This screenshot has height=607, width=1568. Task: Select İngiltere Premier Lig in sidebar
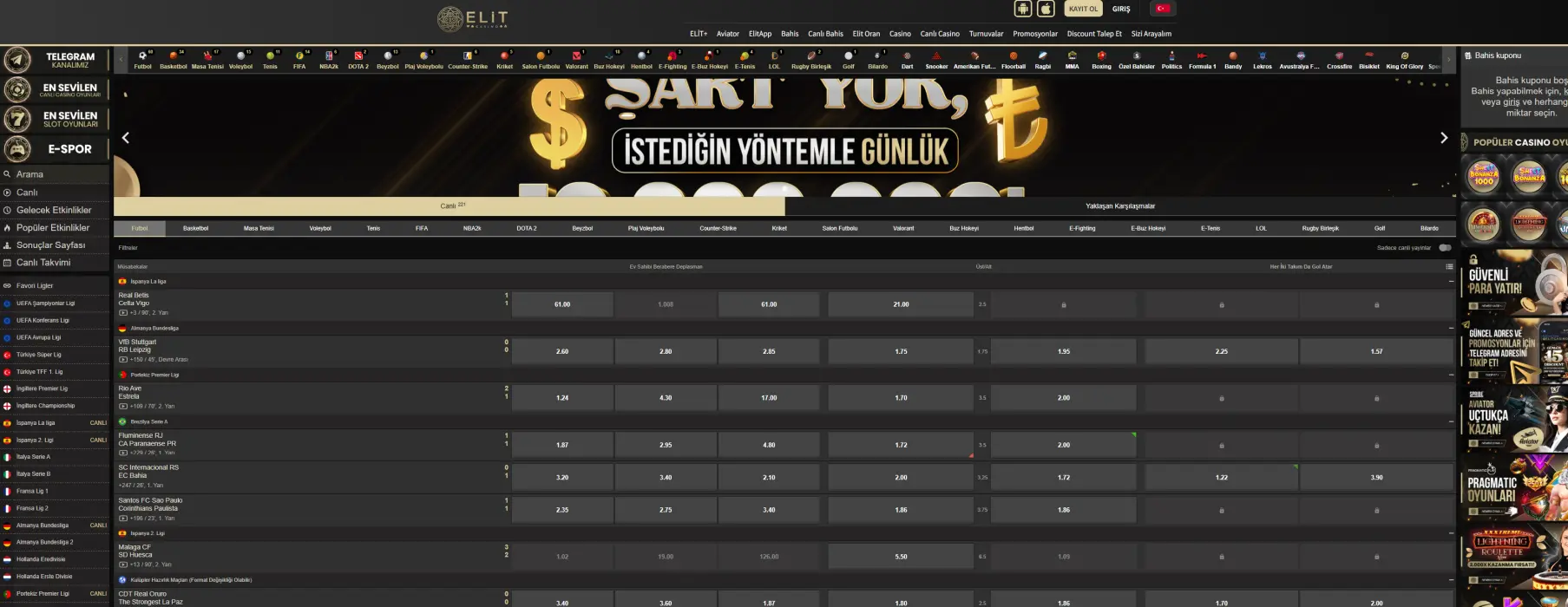(56, 388)
